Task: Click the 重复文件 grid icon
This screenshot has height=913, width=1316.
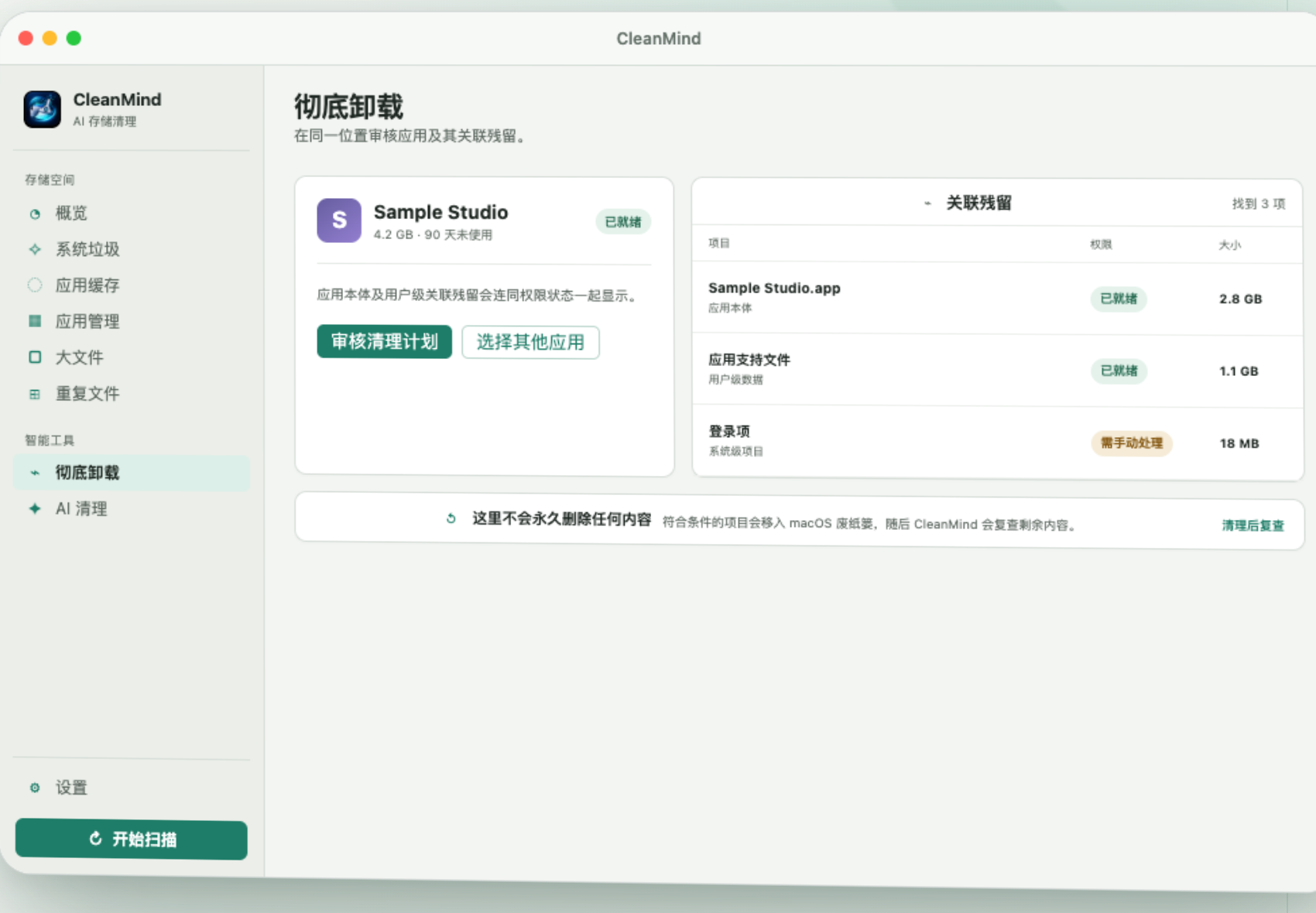Action: pyautogui.click(x=35, y=394)
